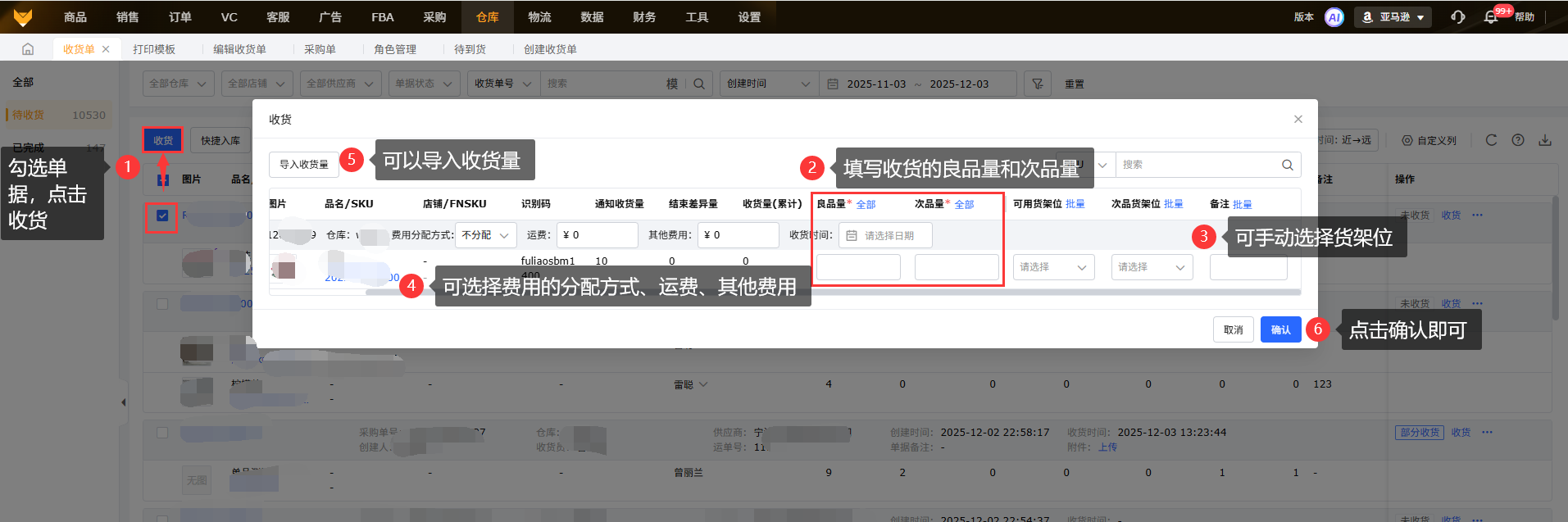The image size is (1568, 522).
Task: Open the notifications bell
Action: pos(1491,17)
